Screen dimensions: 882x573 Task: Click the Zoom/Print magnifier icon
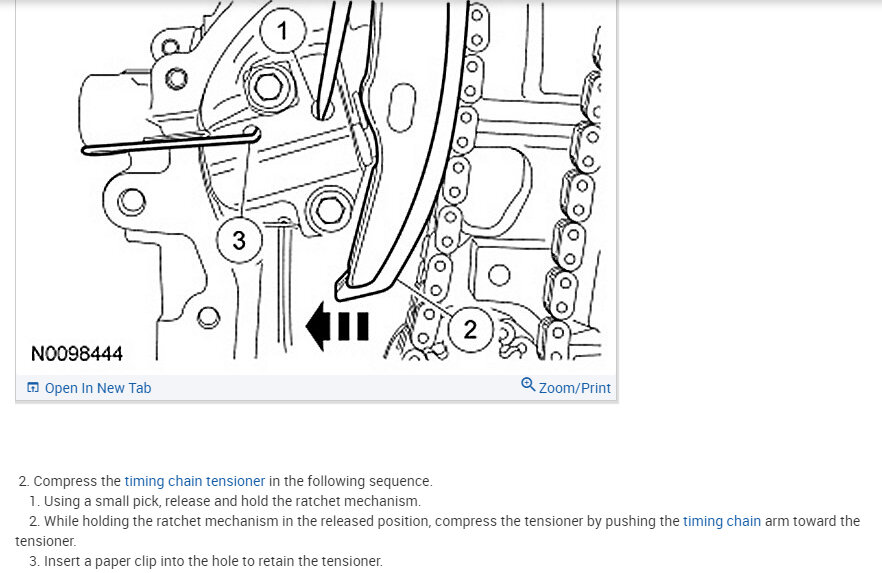pos(528,385)
